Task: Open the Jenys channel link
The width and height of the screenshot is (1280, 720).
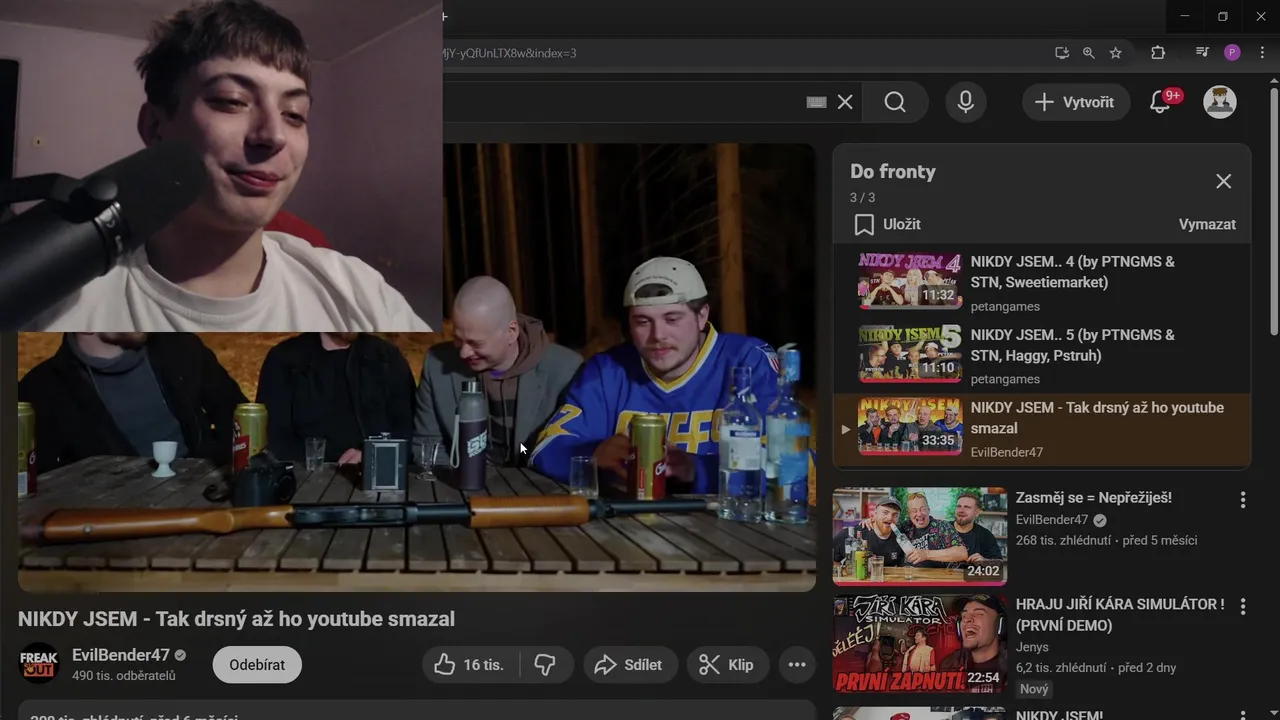Action: [x=1032, y=647]
